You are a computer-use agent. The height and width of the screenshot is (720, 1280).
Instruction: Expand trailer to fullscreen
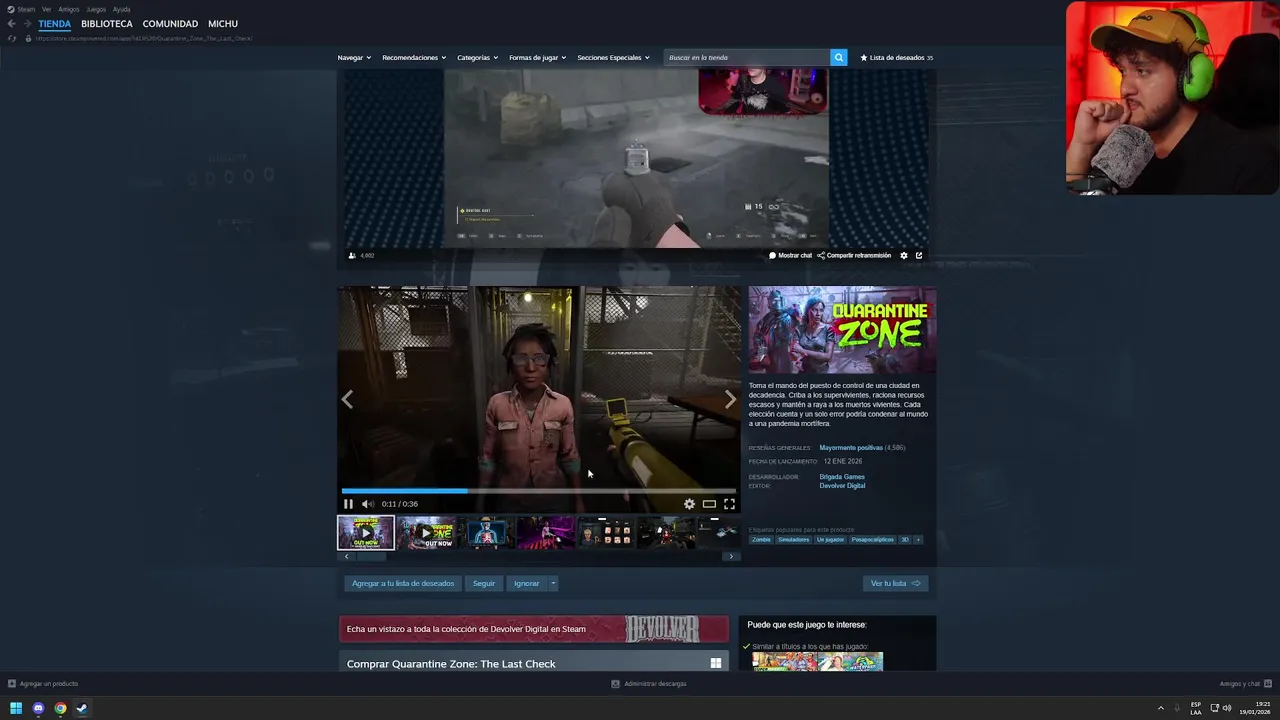[x=729, y=504]
